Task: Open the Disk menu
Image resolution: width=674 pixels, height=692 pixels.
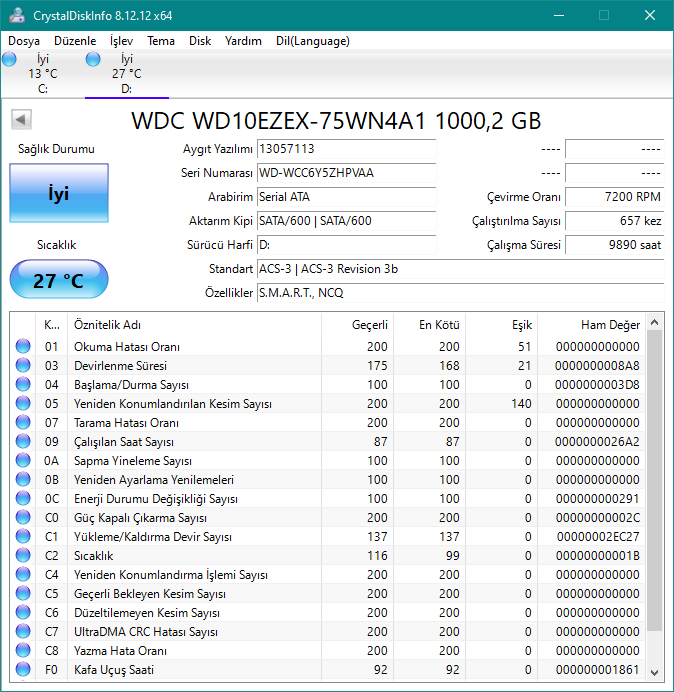Action: (200, 41)
